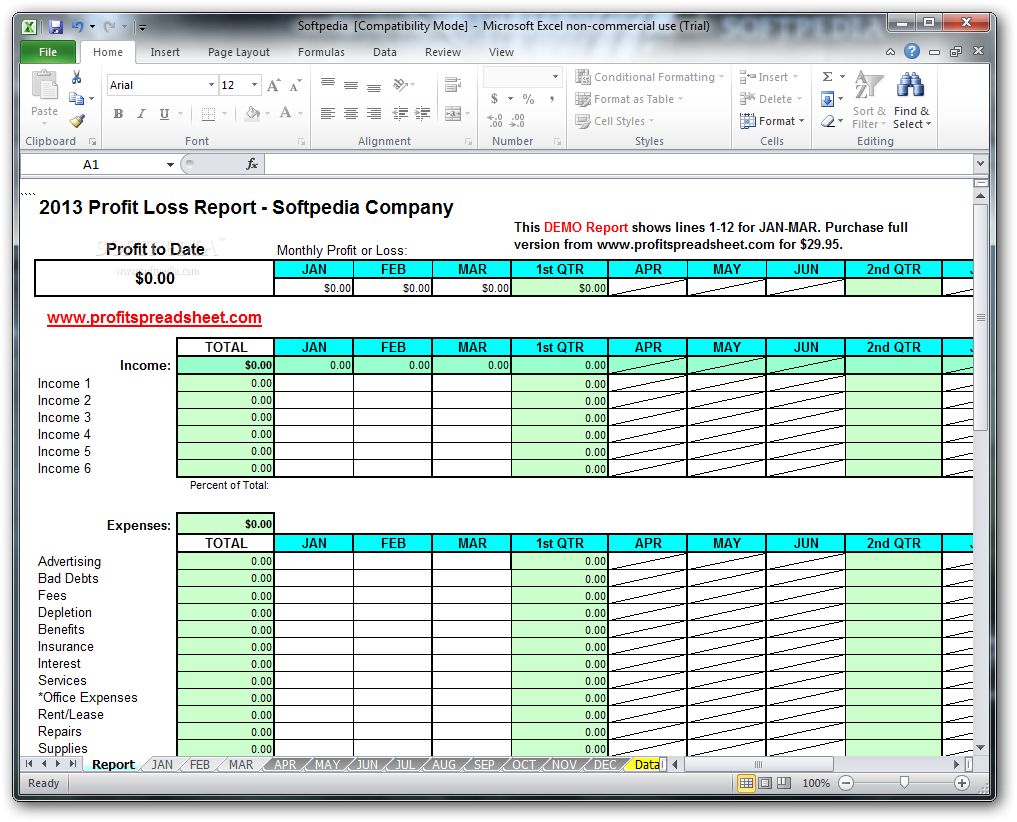The image size is (1017, 822).
Task: Toggle Bold formatting
Action: coord(118,114)
